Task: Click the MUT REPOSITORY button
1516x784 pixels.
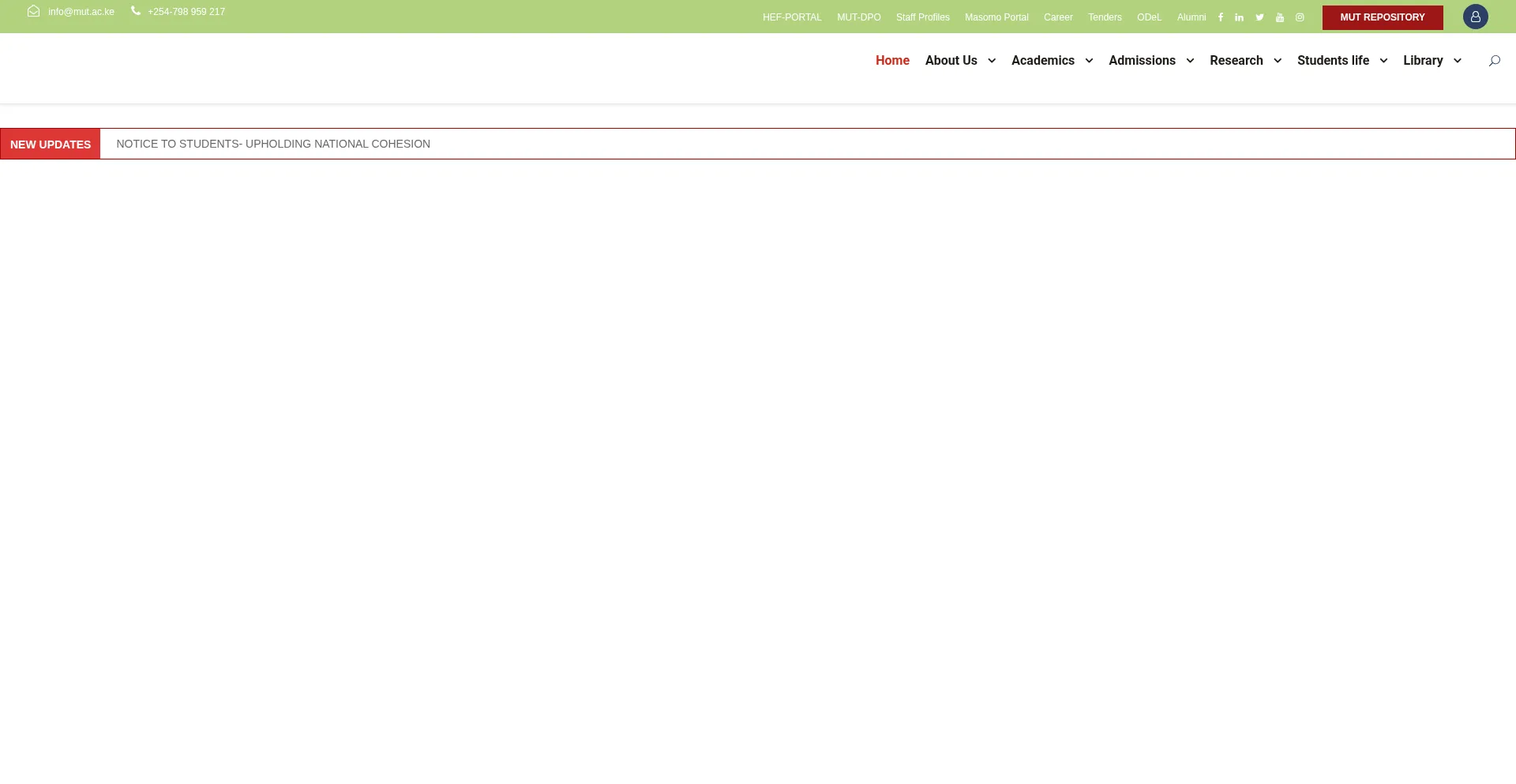Action: pyautogui.click(x=1383, y=17)
